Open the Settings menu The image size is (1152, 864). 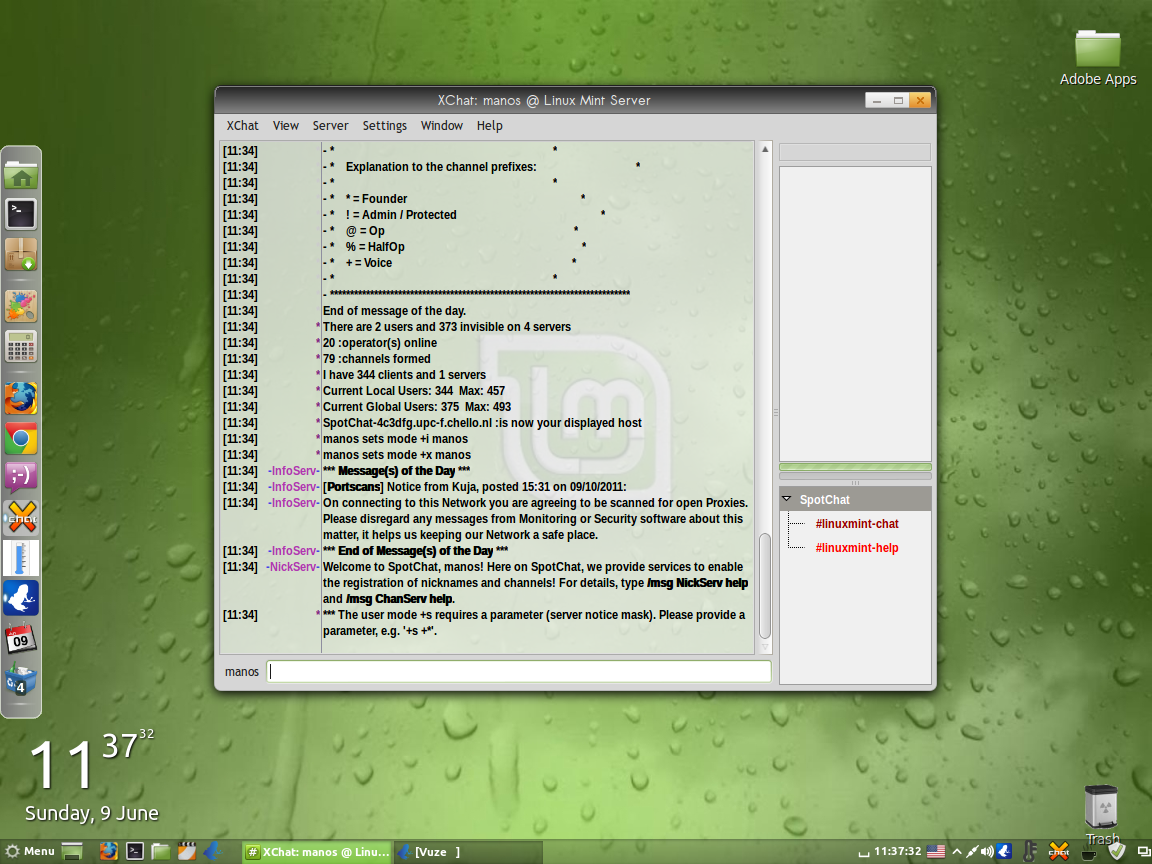click(x=384, y=126)
